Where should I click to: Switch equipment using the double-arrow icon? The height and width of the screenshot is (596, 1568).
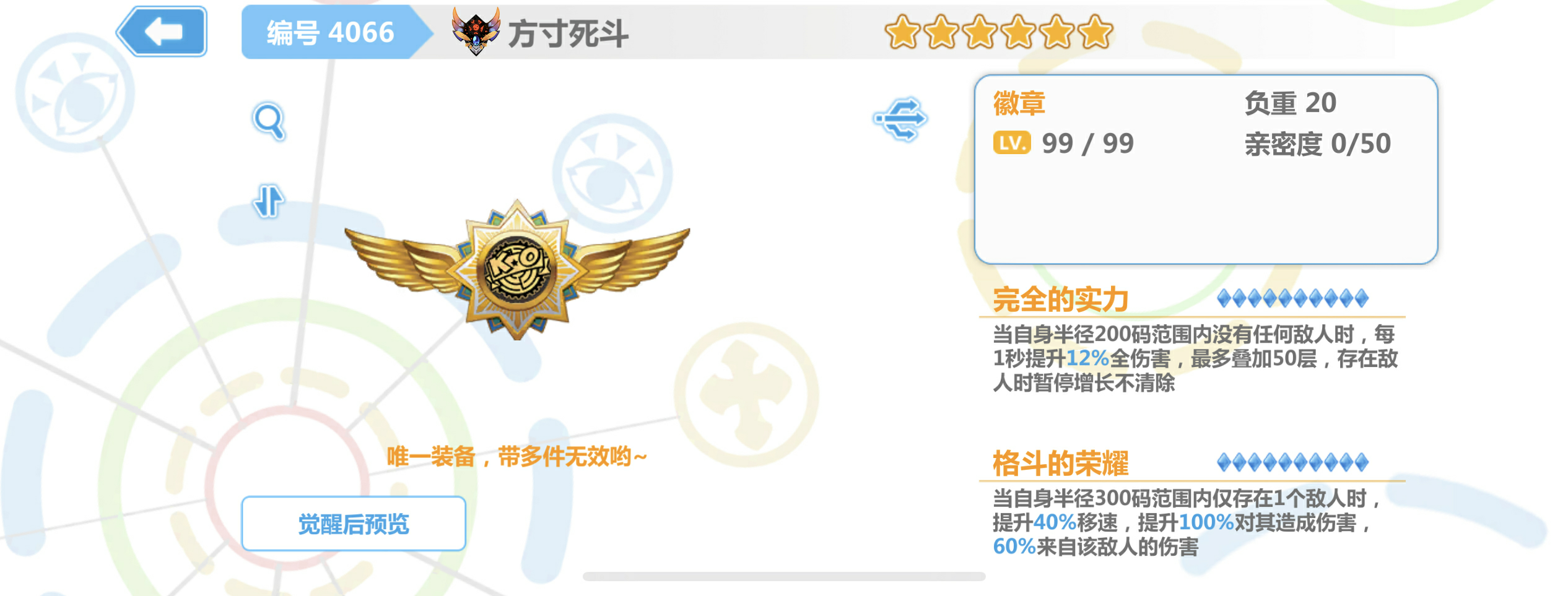coord(900,119)
